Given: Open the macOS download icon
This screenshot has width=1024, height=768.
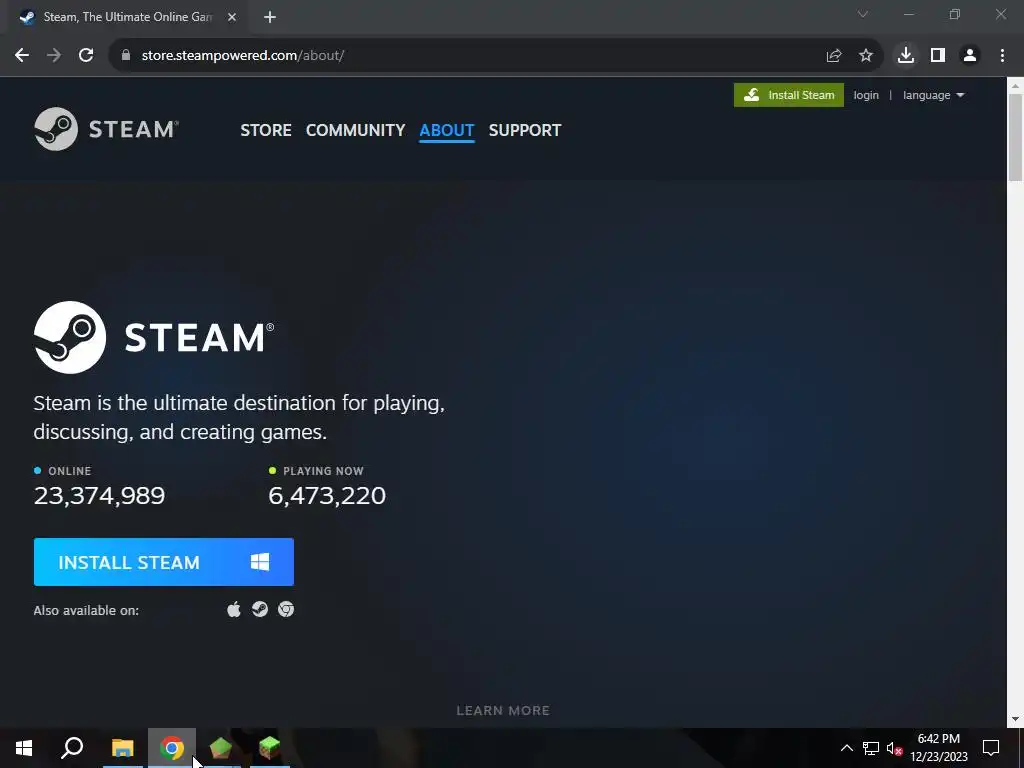Looking at the screenshot, I should click(234, 610).
